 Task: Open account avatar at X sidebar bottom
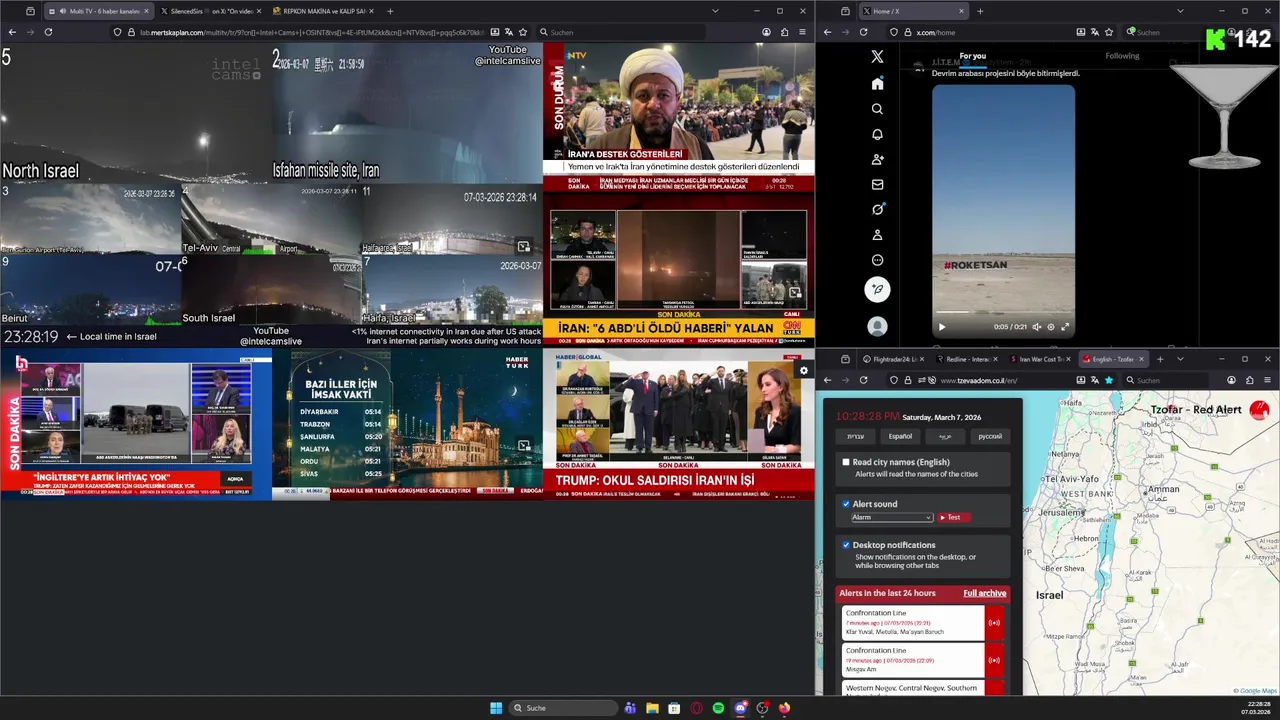click(x=877, y=326)
